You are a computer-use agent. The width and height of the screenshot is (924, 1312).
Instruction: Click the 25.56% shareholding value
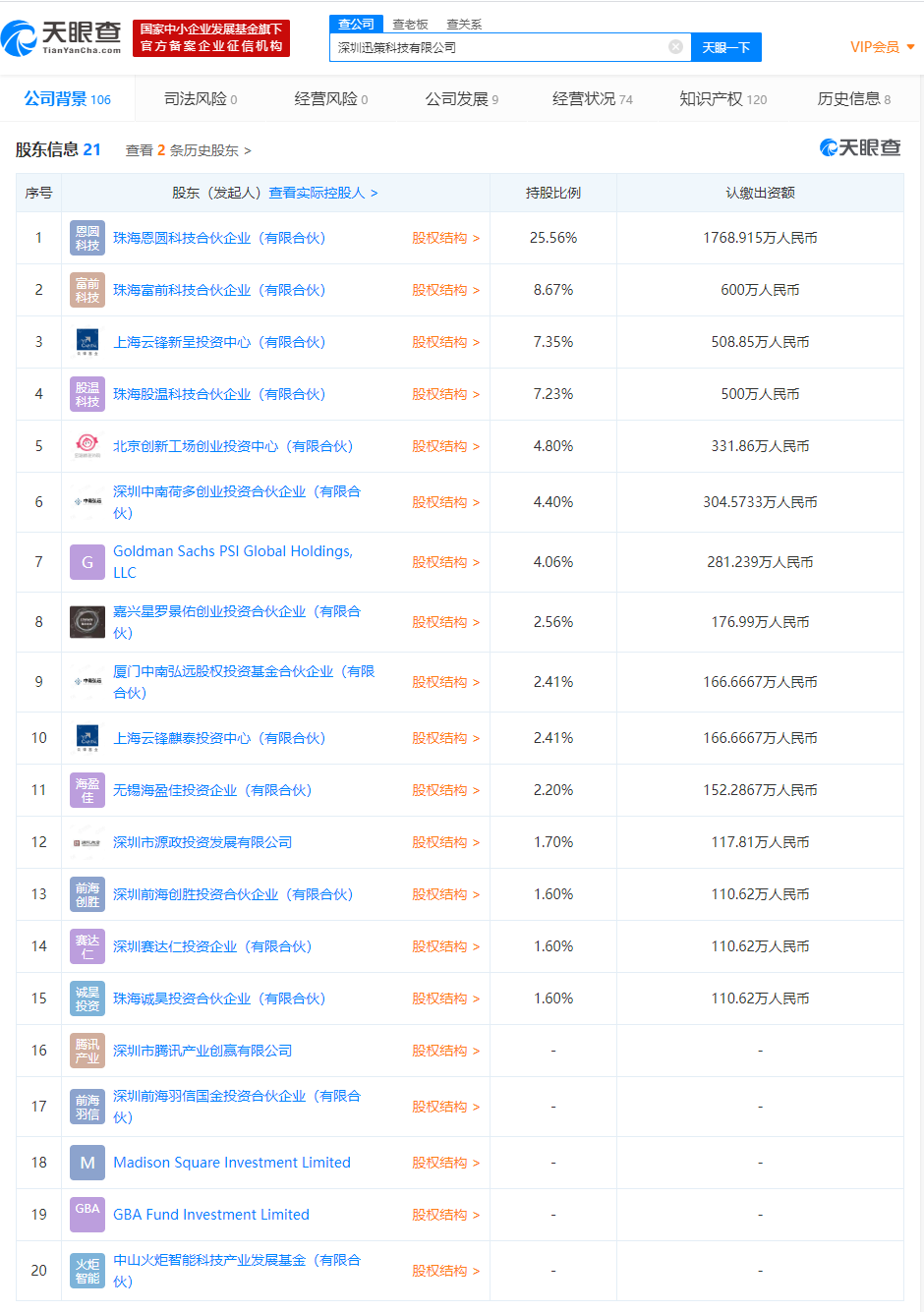[553, 238]
